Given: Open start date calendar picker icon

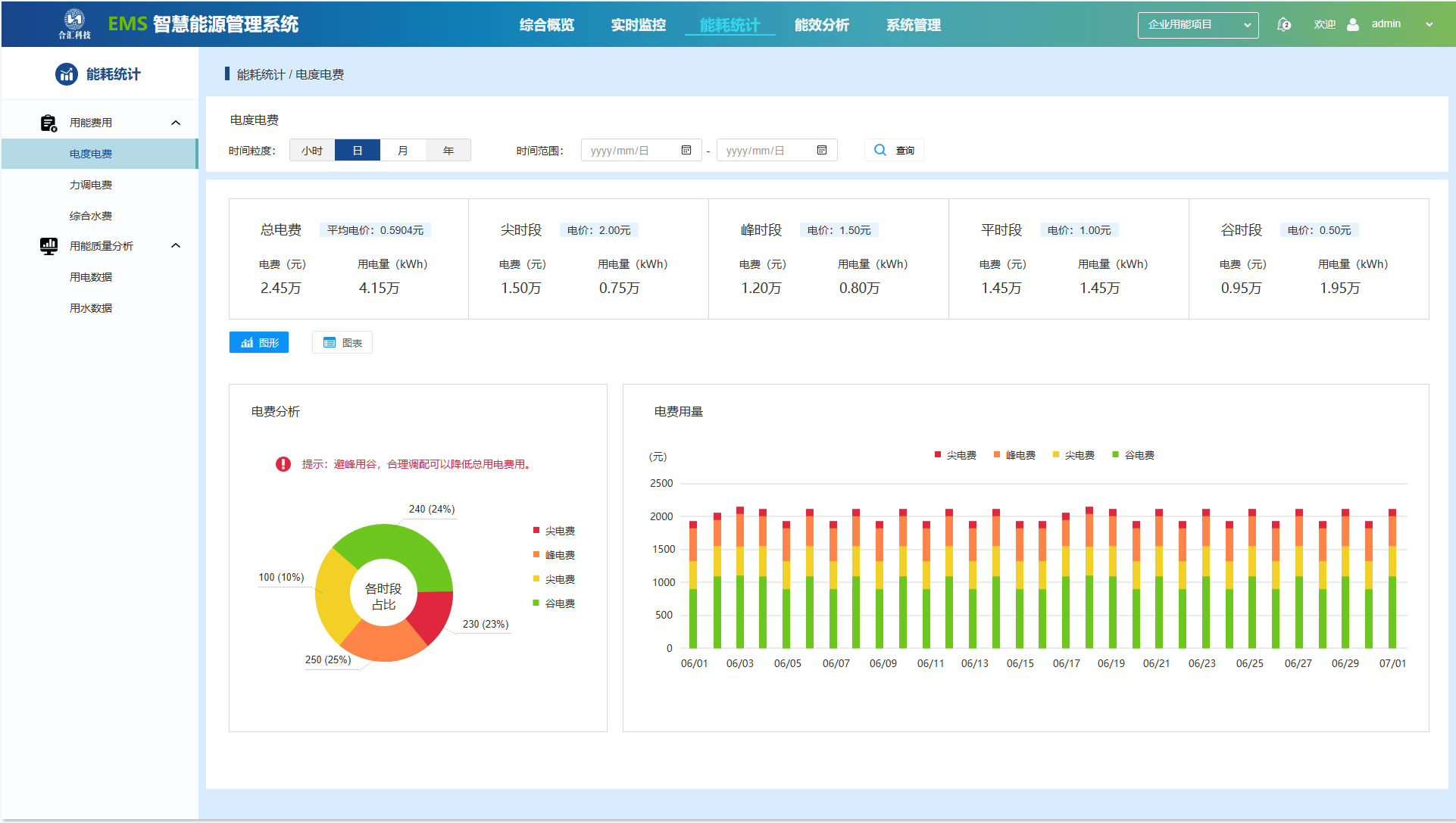Looking at the screenshot, I should pos(686,150).
